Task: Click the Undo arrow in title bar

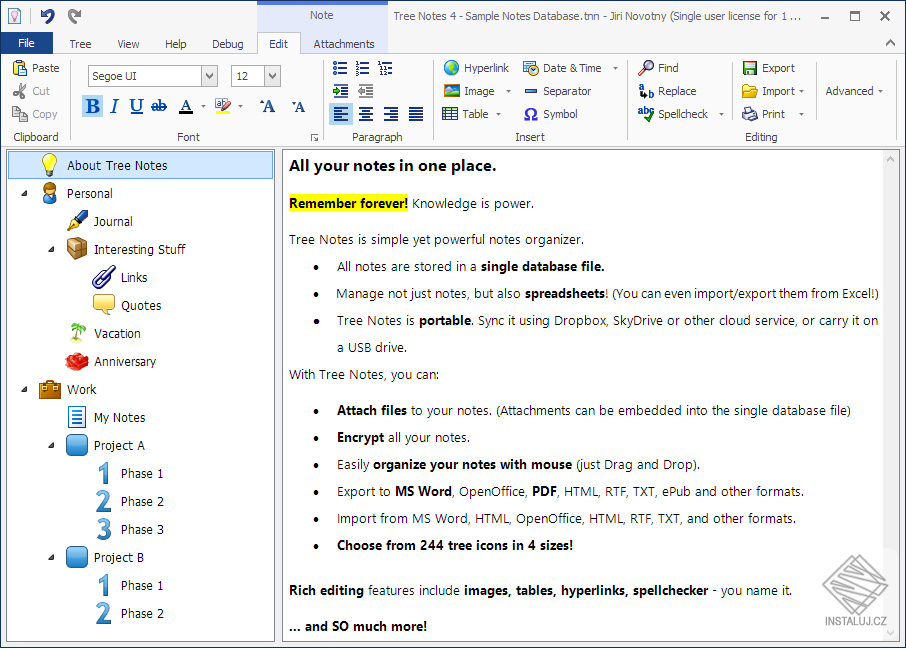Action: 47,16
